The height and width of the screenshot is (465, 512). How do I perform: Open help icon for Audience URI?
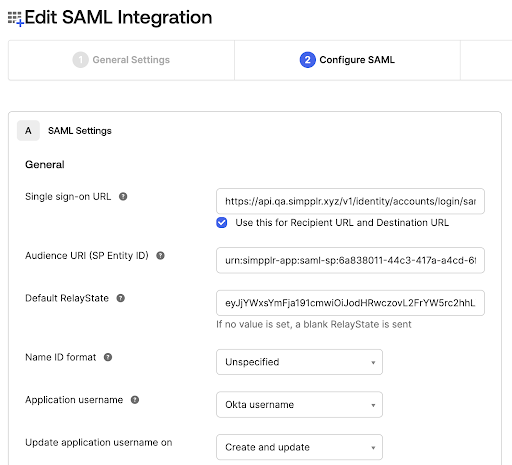160,256
